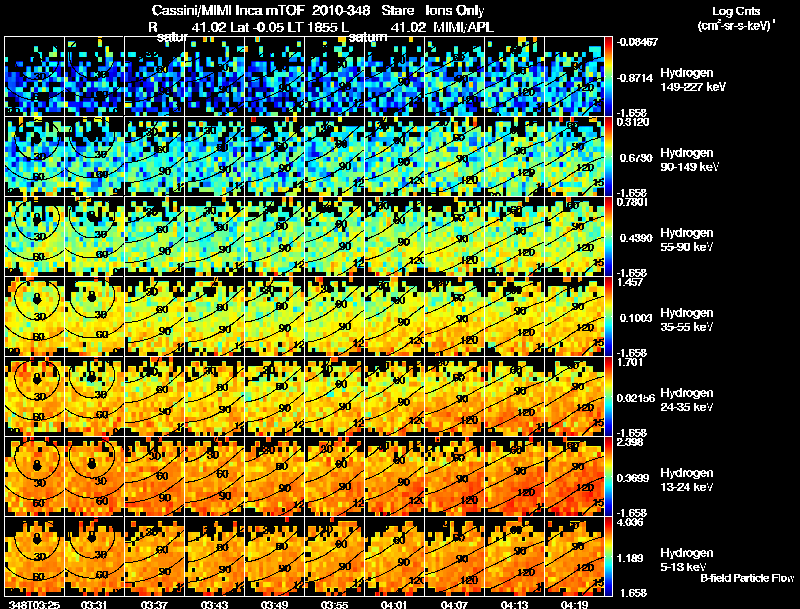The image size is (800, 609).
Task: Click the 'Hydrogen 90-149 keV' row label
Action: (x=690, y=160)
